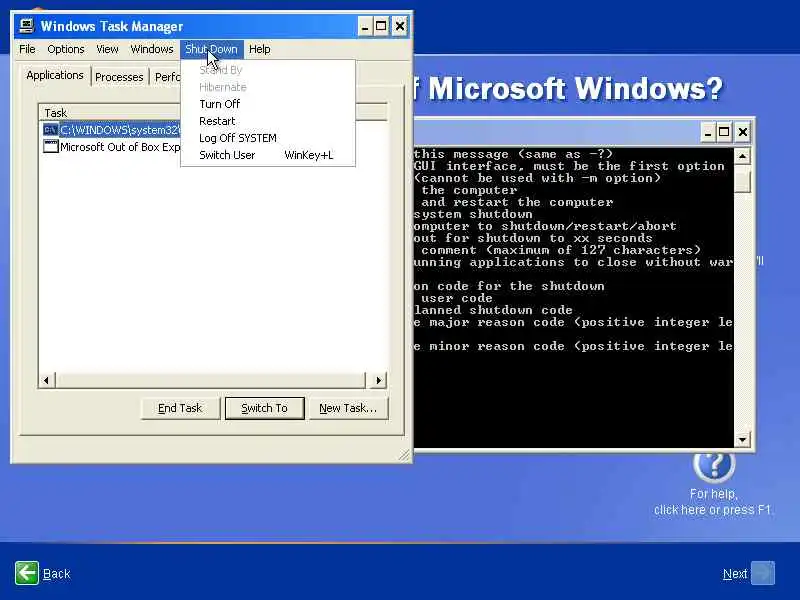
Task: Close the Shut Down menu by clicking its header
Action: pyautogui.click(x=211, y=49)
